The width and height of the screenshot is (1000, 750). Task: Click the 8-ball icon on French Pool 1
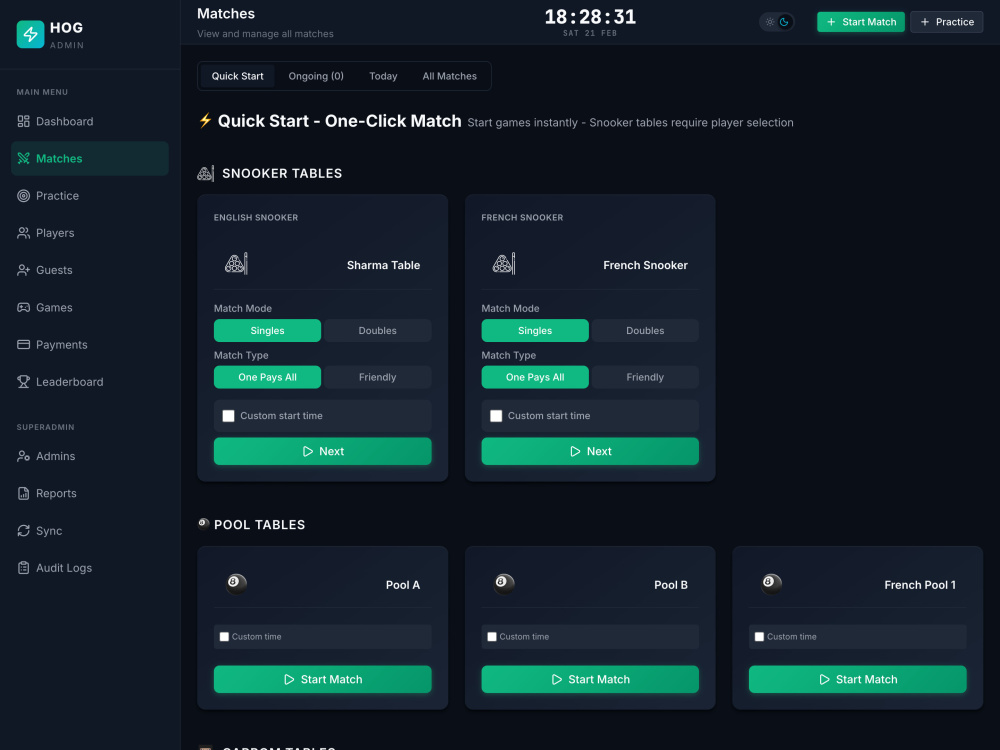(771, 583)
